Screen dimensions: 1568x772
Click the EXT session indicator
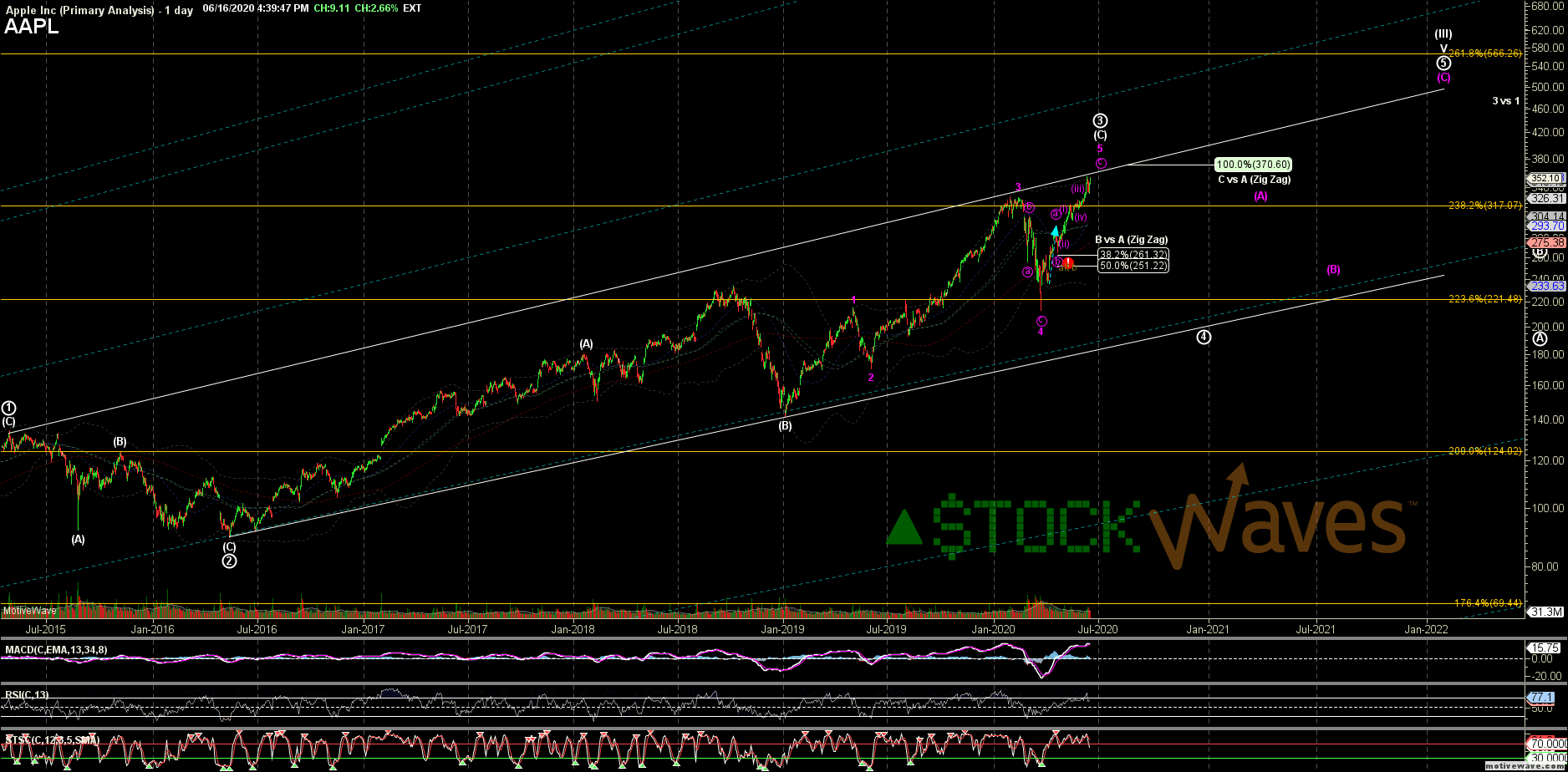pyautogui.click(x=413, y=8)
